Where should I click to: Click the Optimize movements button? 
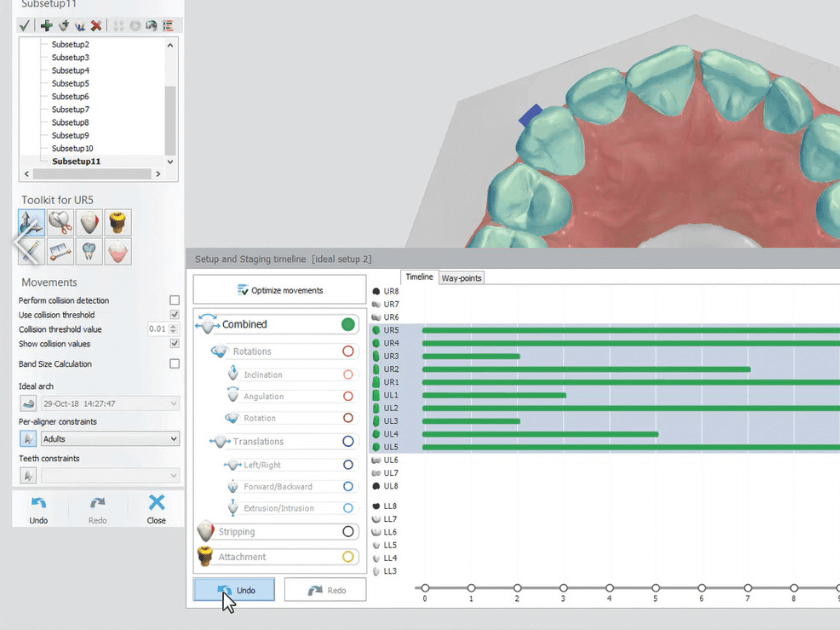tap(279, 290)
